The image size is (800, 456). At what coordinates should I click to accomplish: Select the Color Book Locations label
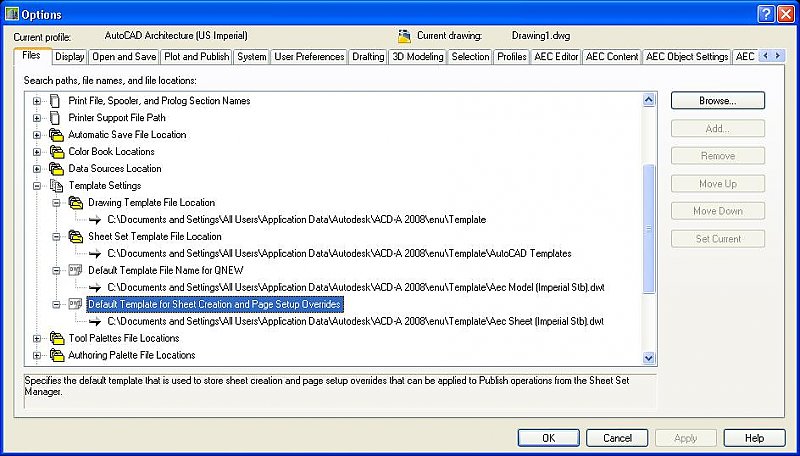pos(111,151)
